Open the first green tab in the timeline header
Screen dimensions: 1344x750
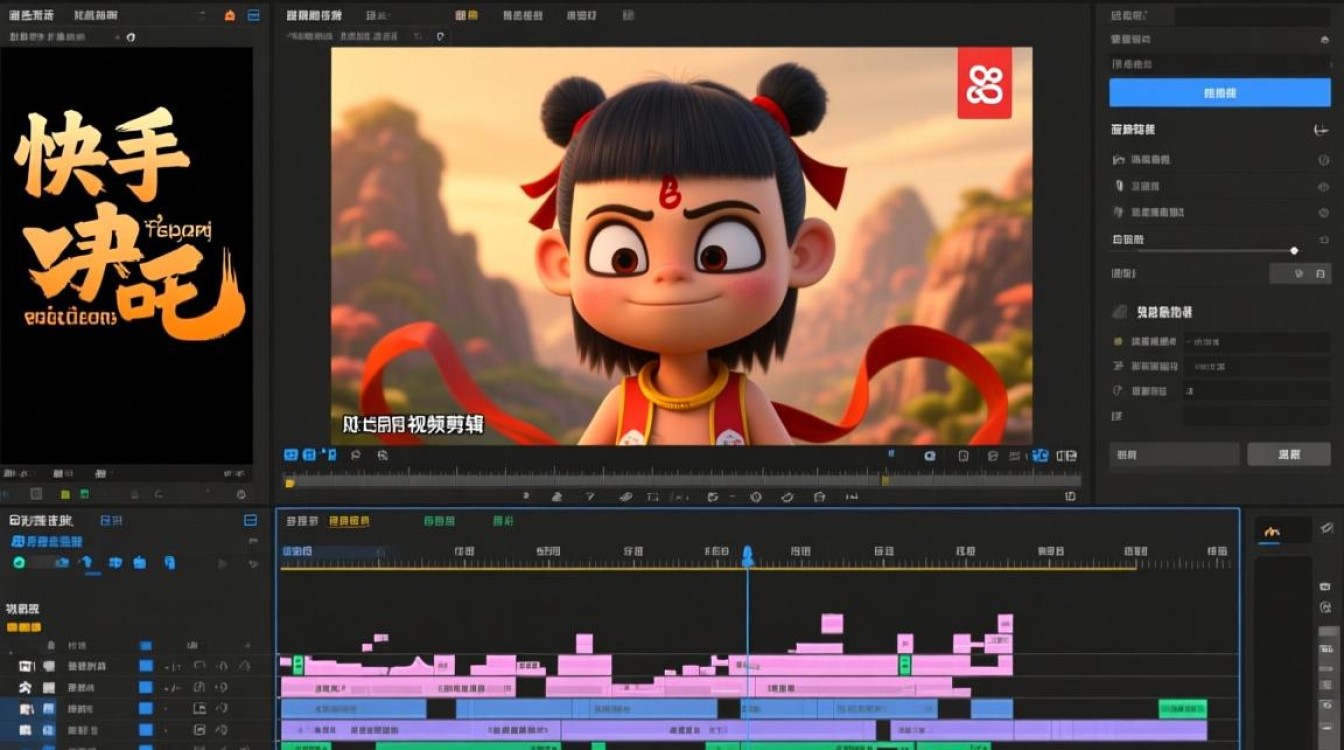click(439, 521)
